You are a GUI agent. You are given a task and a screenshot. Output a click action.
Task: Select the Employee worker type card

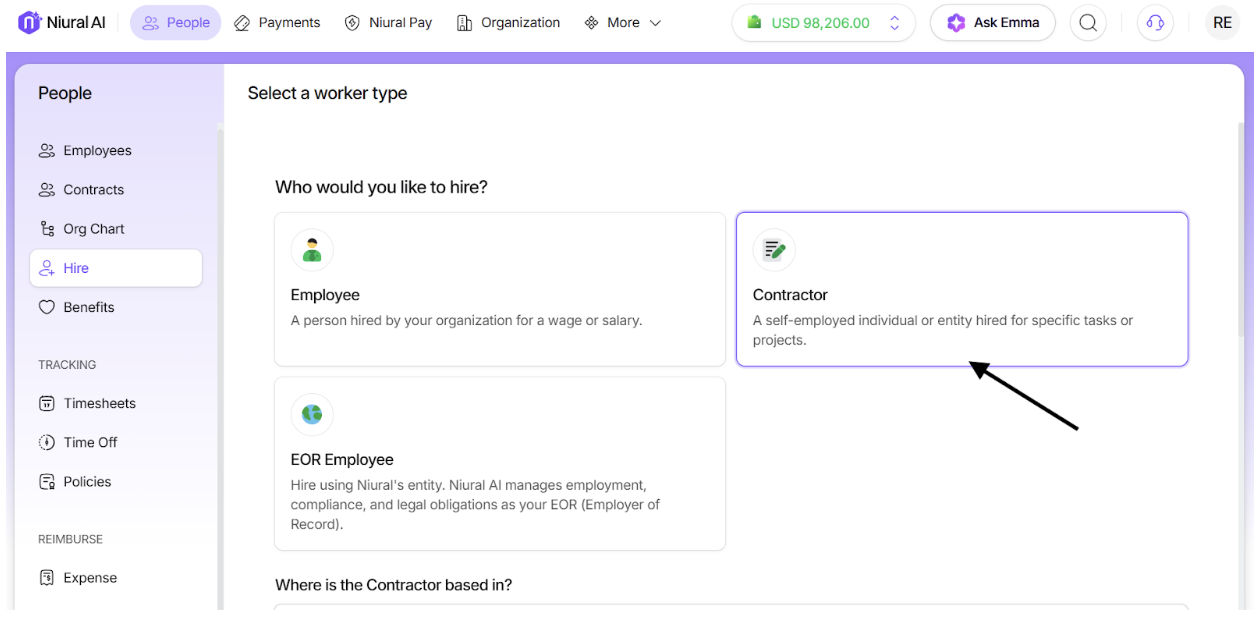[499, 289]
